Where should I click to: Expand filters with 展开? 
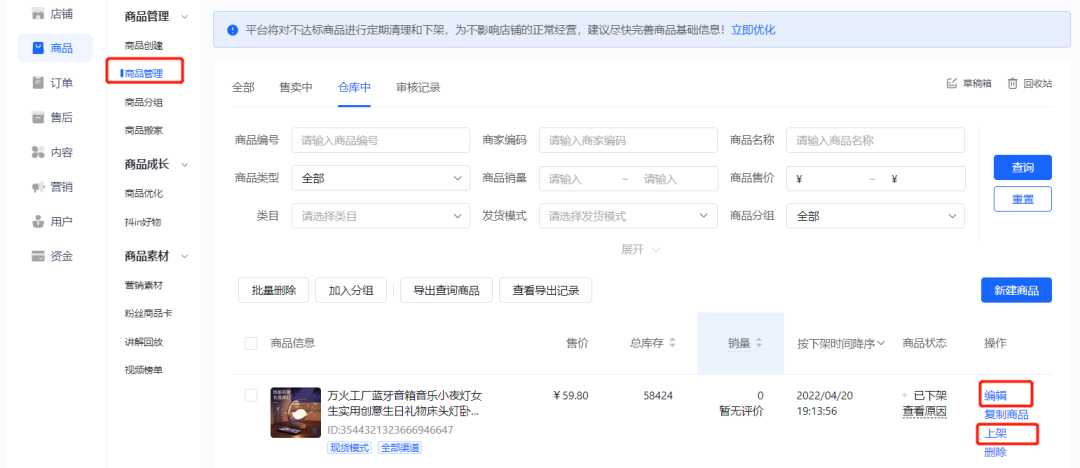(641, 250)
